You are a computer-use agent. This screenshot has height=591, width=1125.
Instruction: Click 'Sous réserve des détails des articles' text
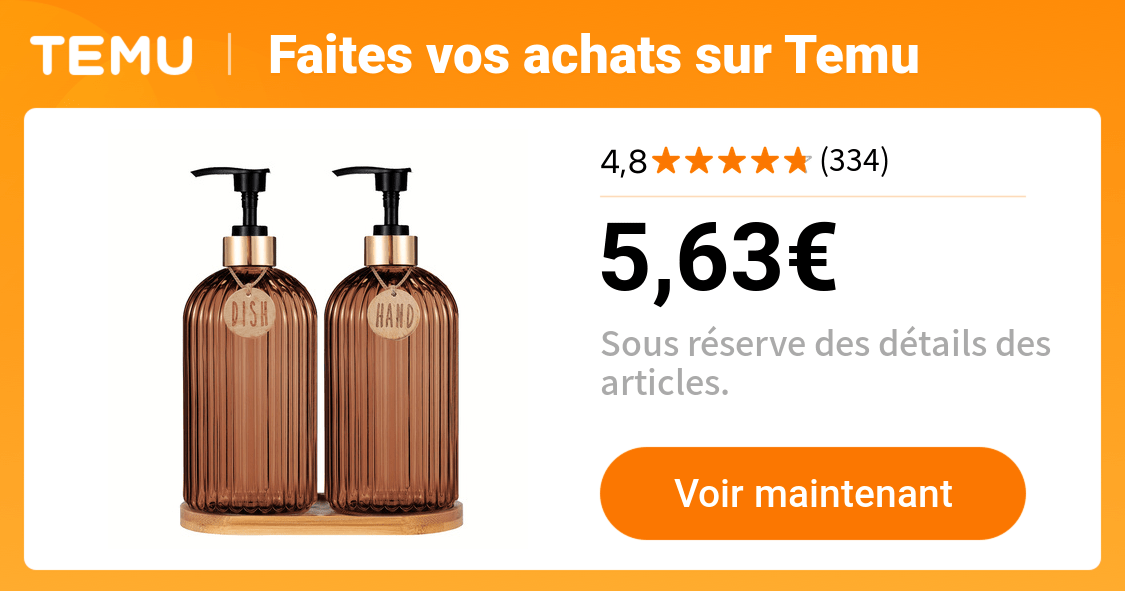tap(825, 363)
